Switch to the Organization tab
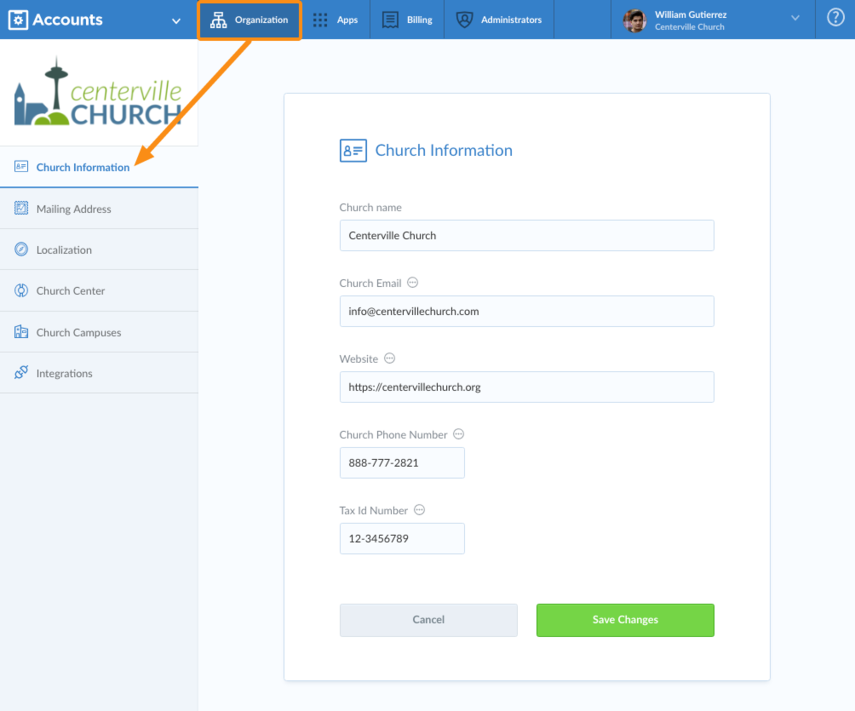The image size is (855, 711). (248, 19)
